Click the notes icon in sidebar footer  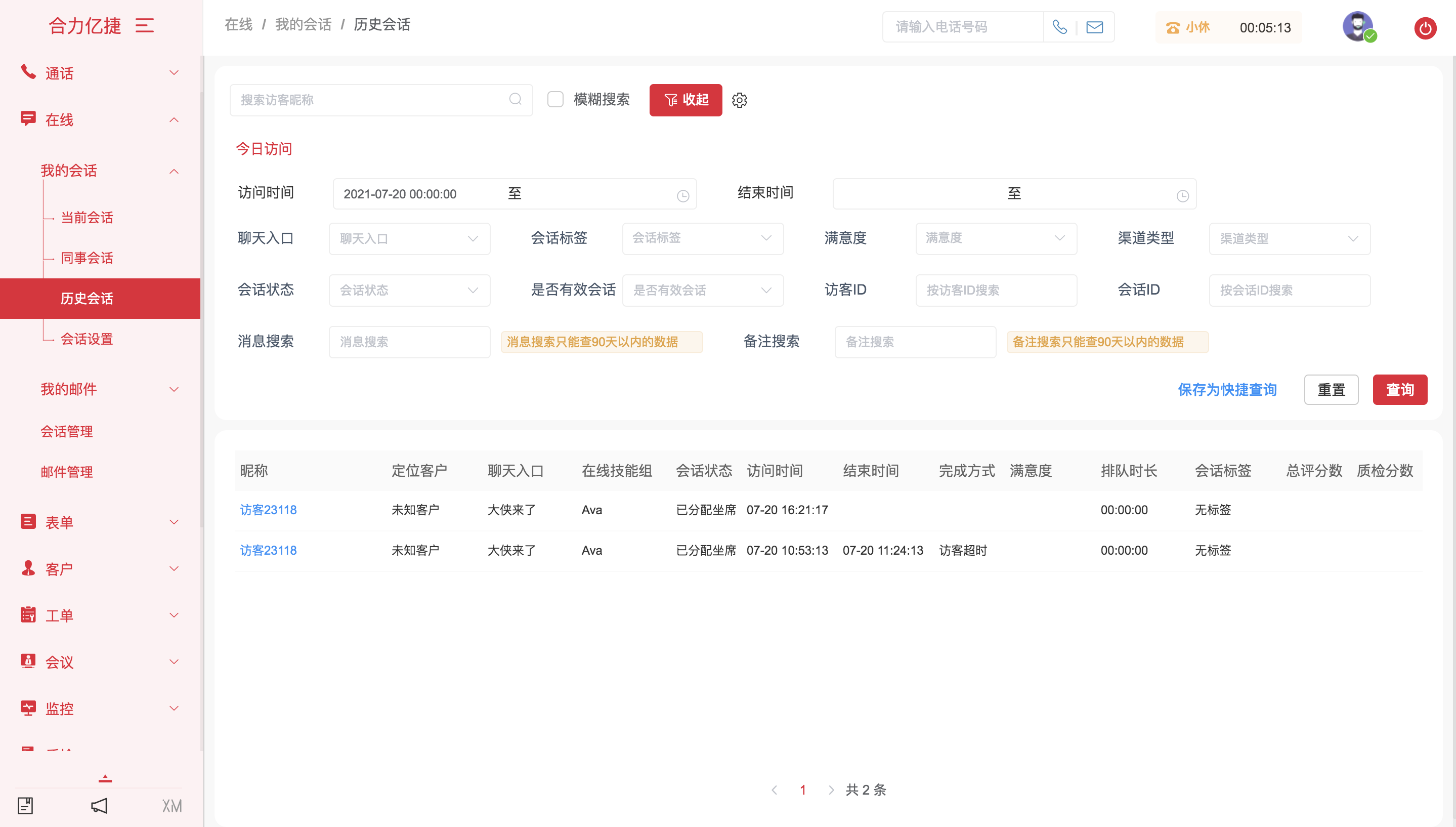click(x=25, y=805)
